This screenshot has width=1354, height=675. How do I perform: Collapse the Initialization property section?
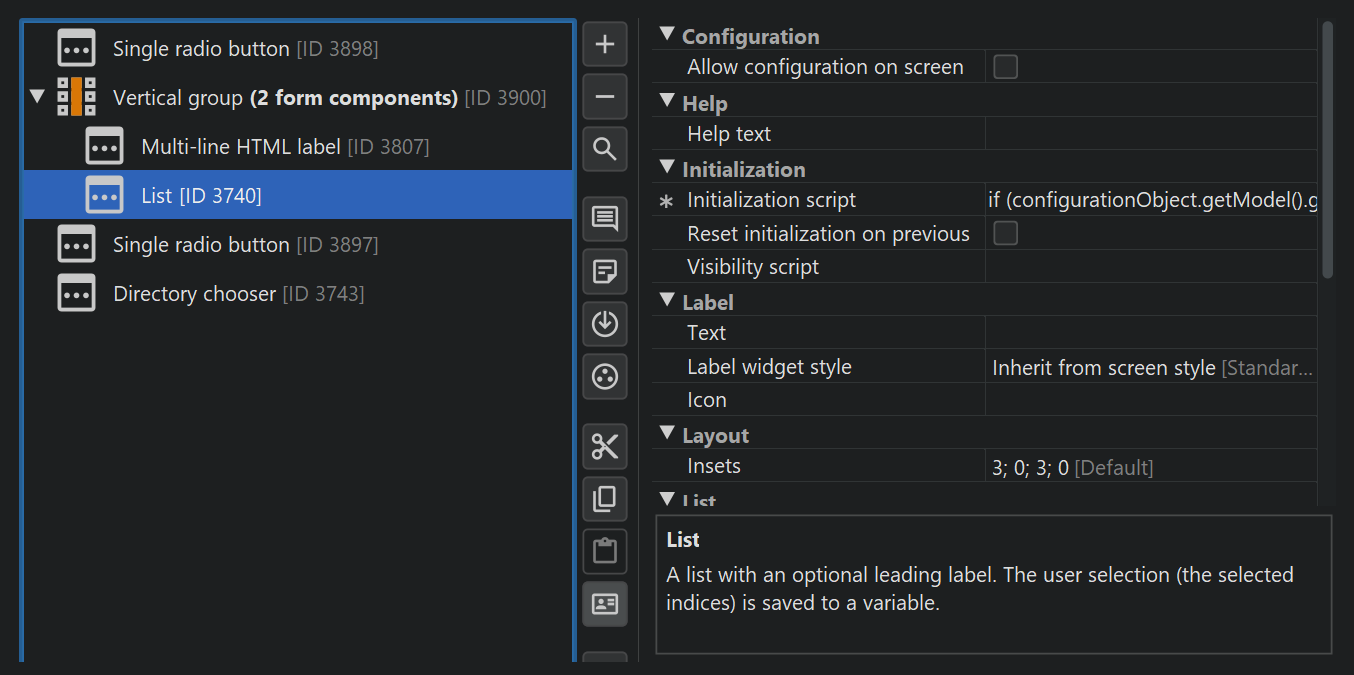tap(667, 169)
